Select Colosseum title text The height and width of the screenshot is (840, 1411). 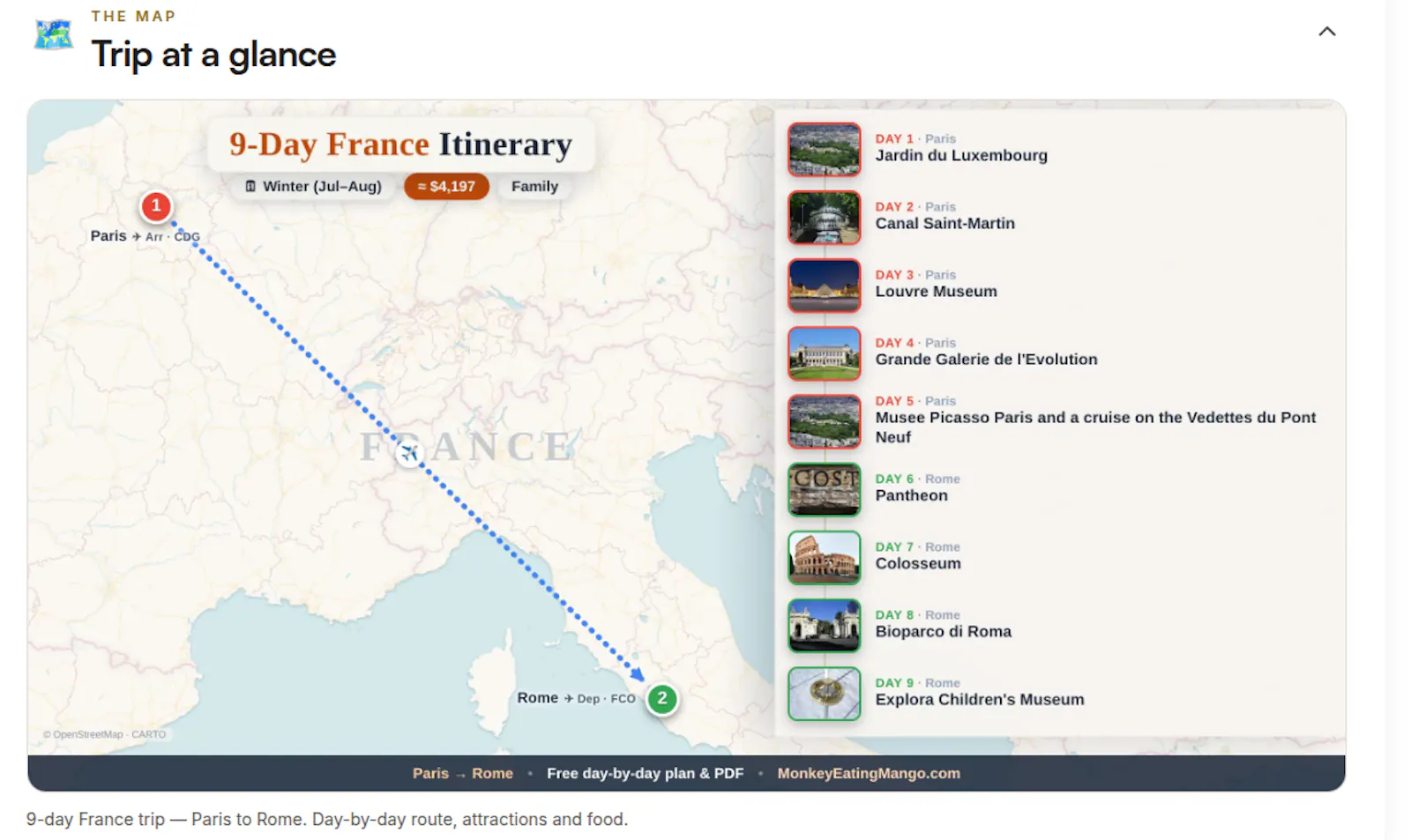point(918,563)
